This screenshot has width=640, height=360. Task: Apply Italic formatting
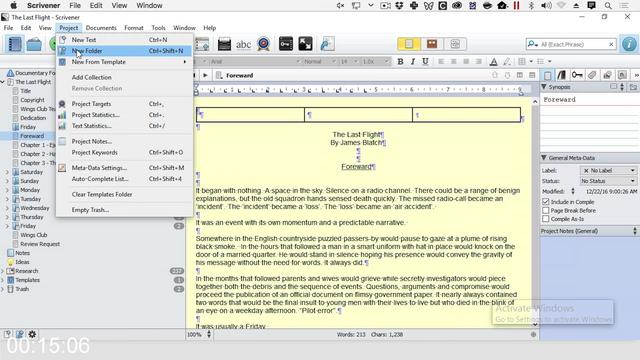click(413, 61)
